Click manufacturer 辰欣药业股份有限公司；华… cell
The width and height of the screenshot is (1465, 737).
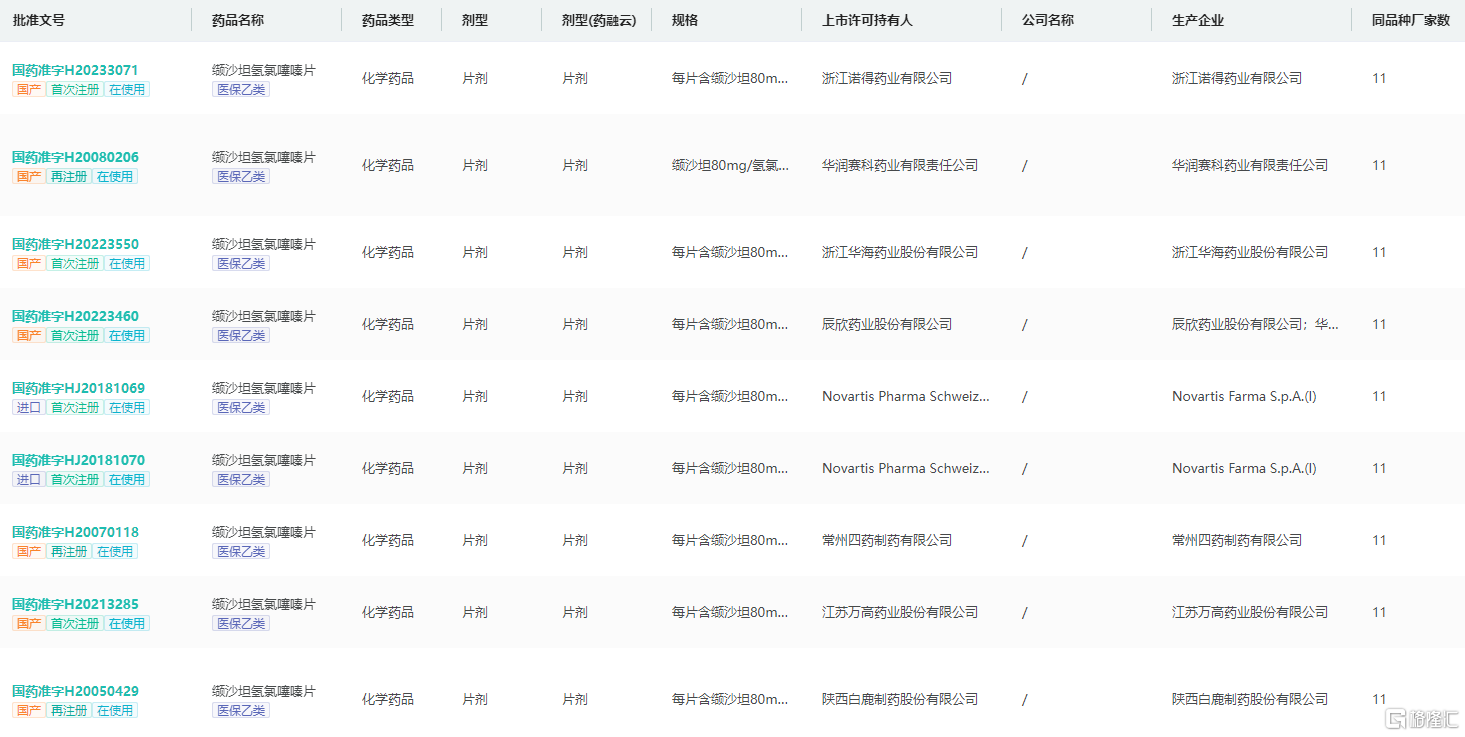(x=1255, y=324)
